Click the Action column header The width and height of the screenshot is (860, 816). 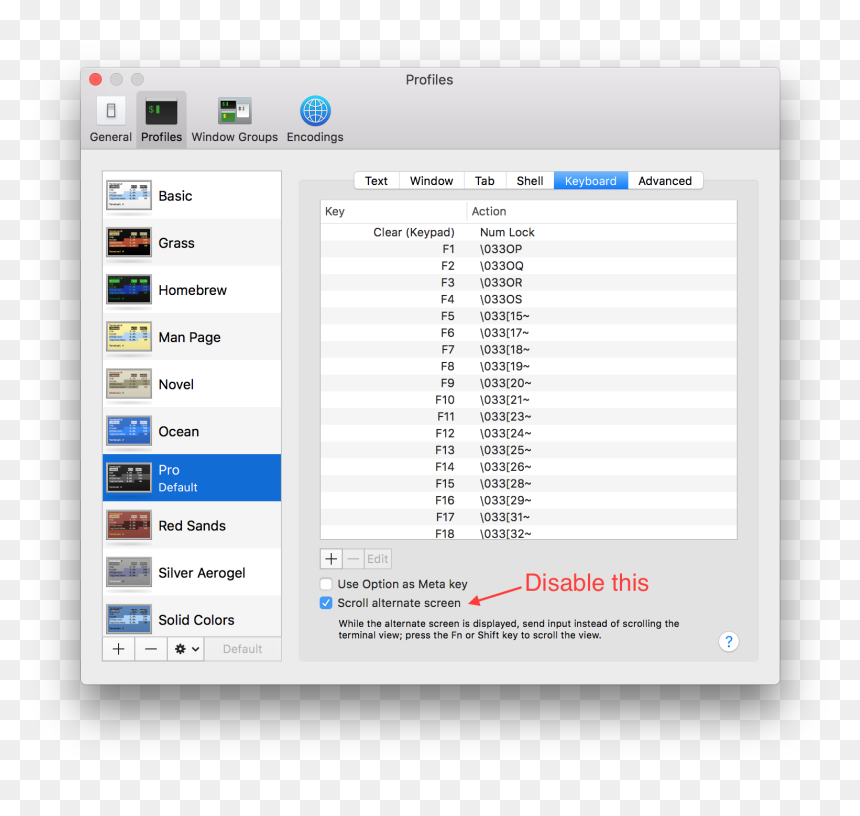[602, 212]
